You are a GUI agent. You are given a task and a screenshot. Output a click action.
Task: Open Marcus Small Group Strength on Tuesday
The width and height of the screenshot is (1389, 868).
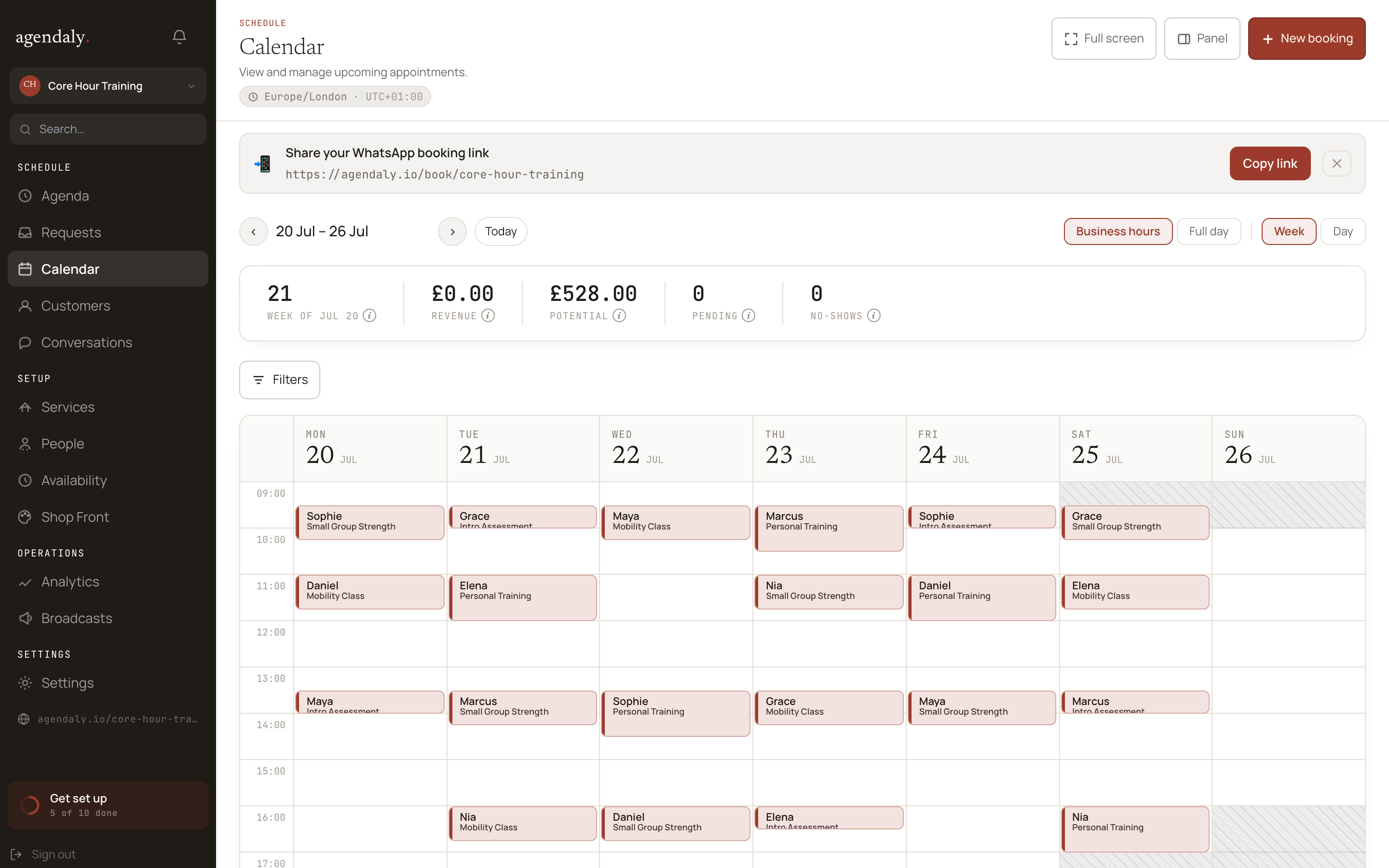(523, 708)
